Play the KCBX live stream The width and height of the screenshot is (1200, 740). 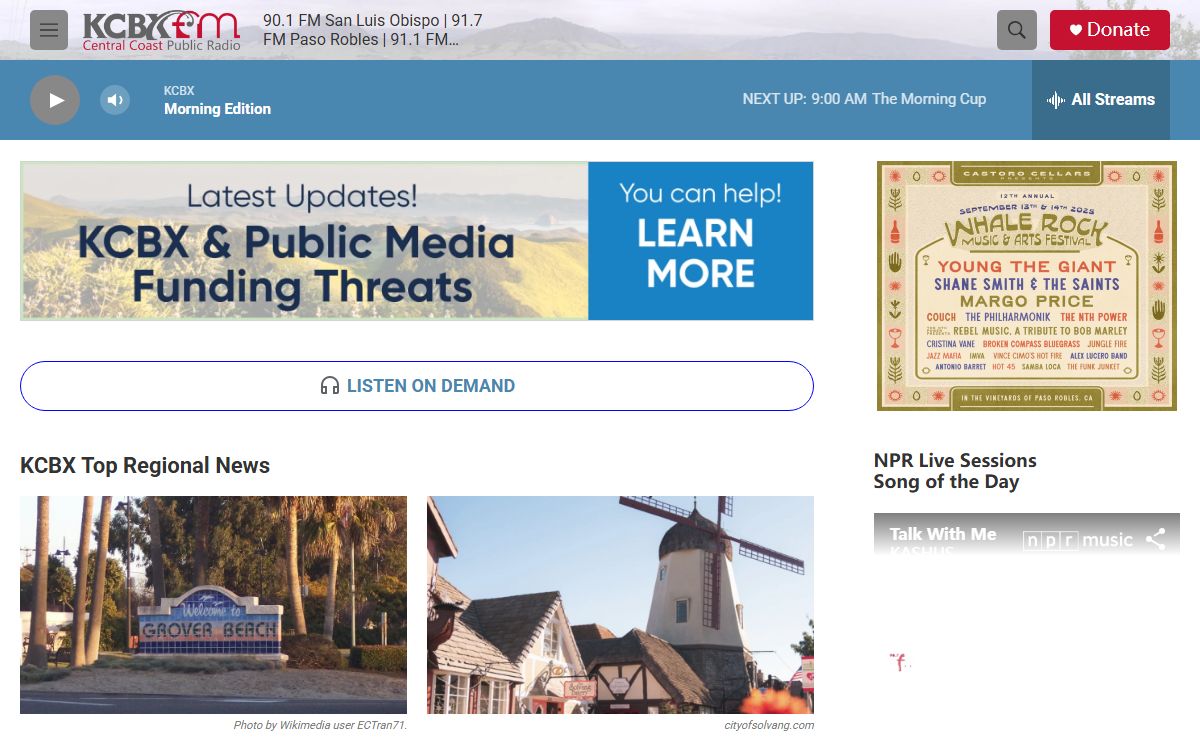pyautogui.click(x=55, y=100)
